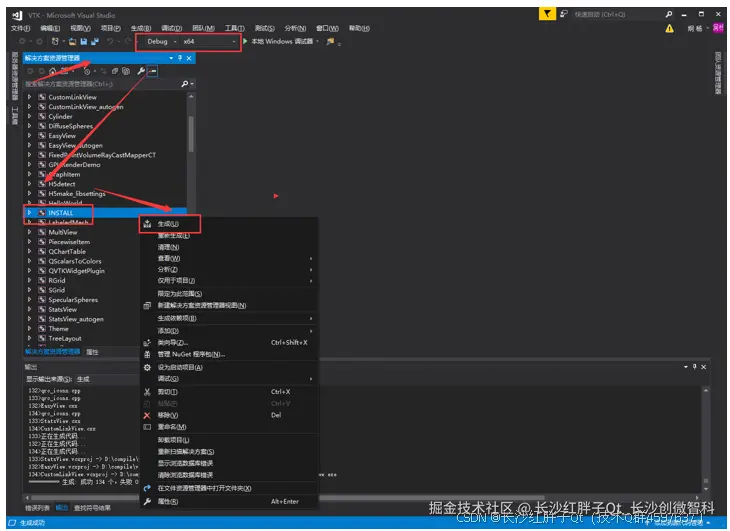
Task: Open the 生成(B) menu in menu bar
Action: pyautogui.click(x=141, y=28)
